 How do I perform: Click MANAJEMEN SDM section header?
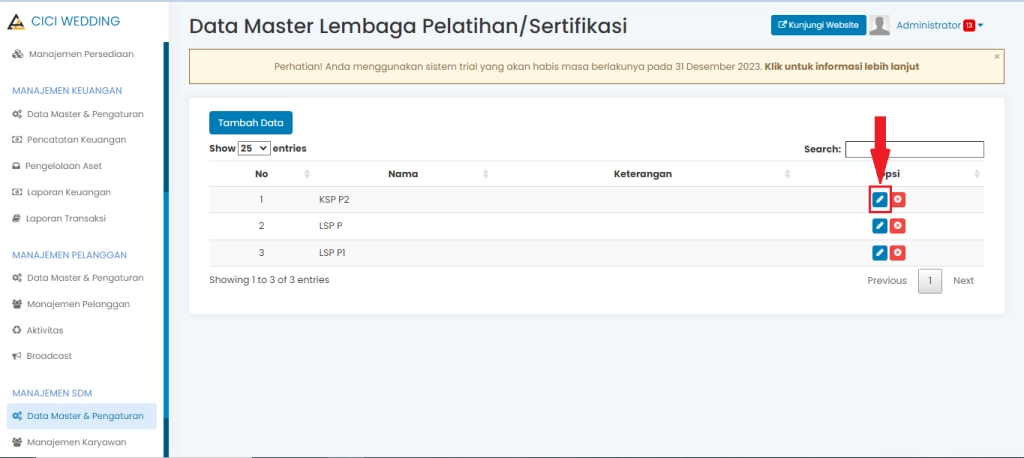tap(52, 393)
